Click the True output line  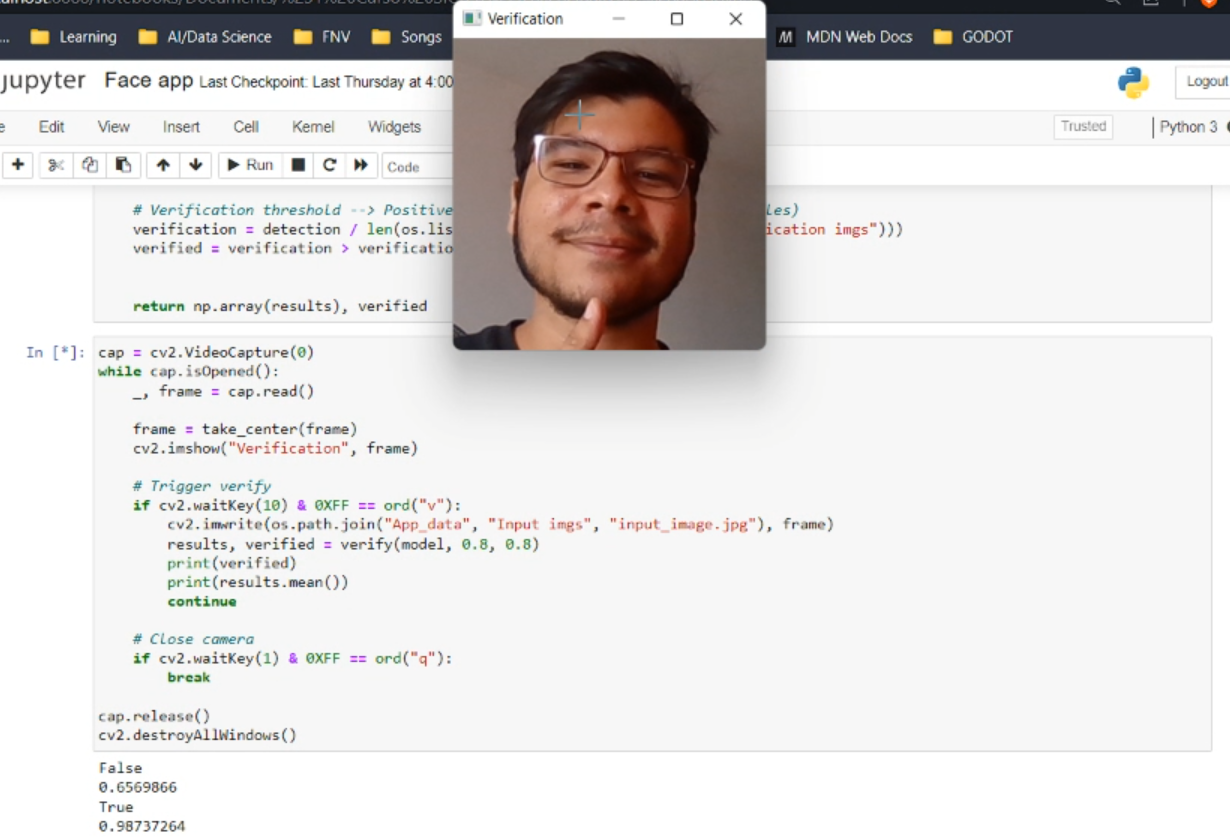[116, 807]
